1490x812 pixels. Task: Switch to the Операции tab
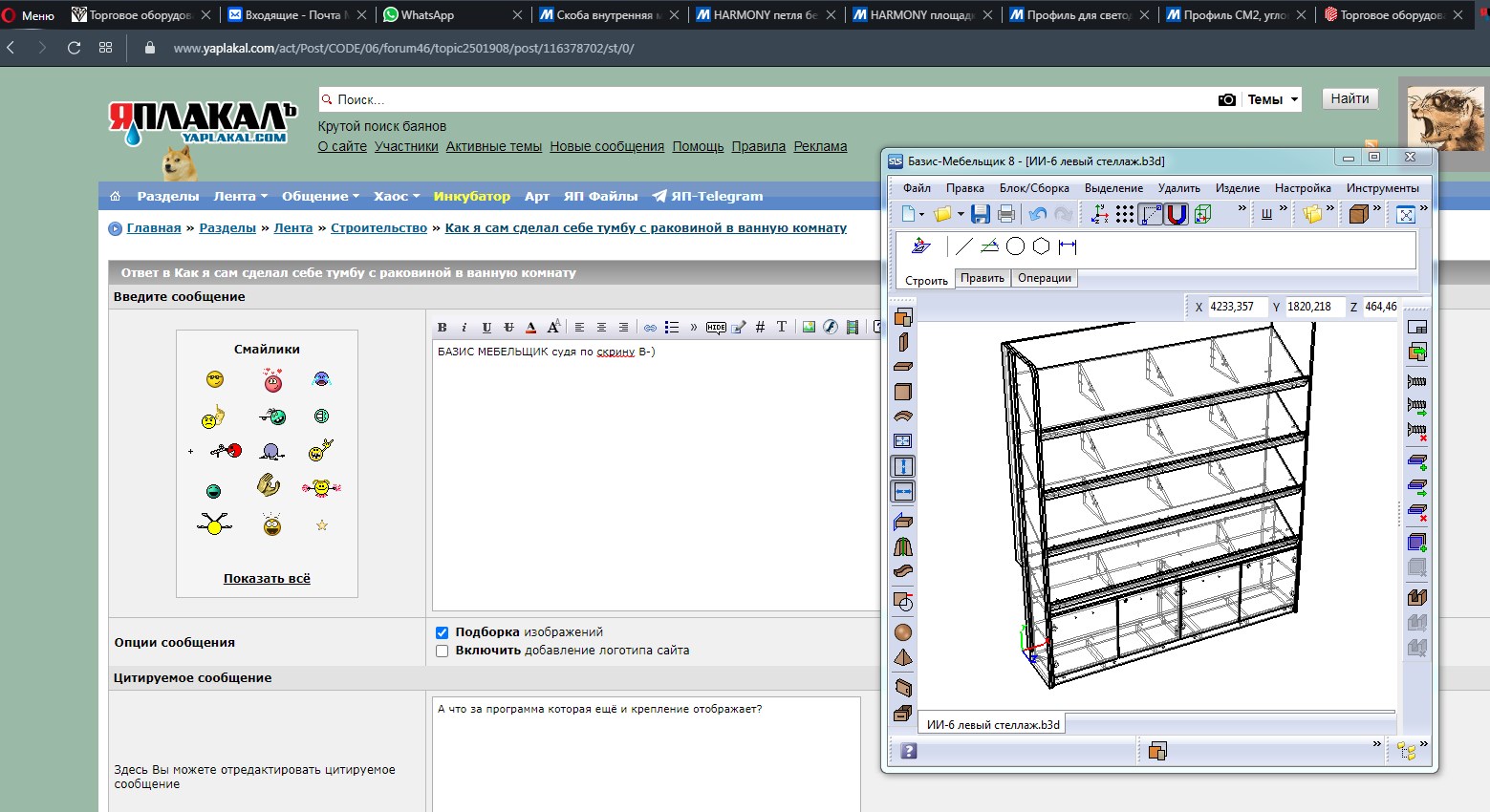coord(1044,278)
